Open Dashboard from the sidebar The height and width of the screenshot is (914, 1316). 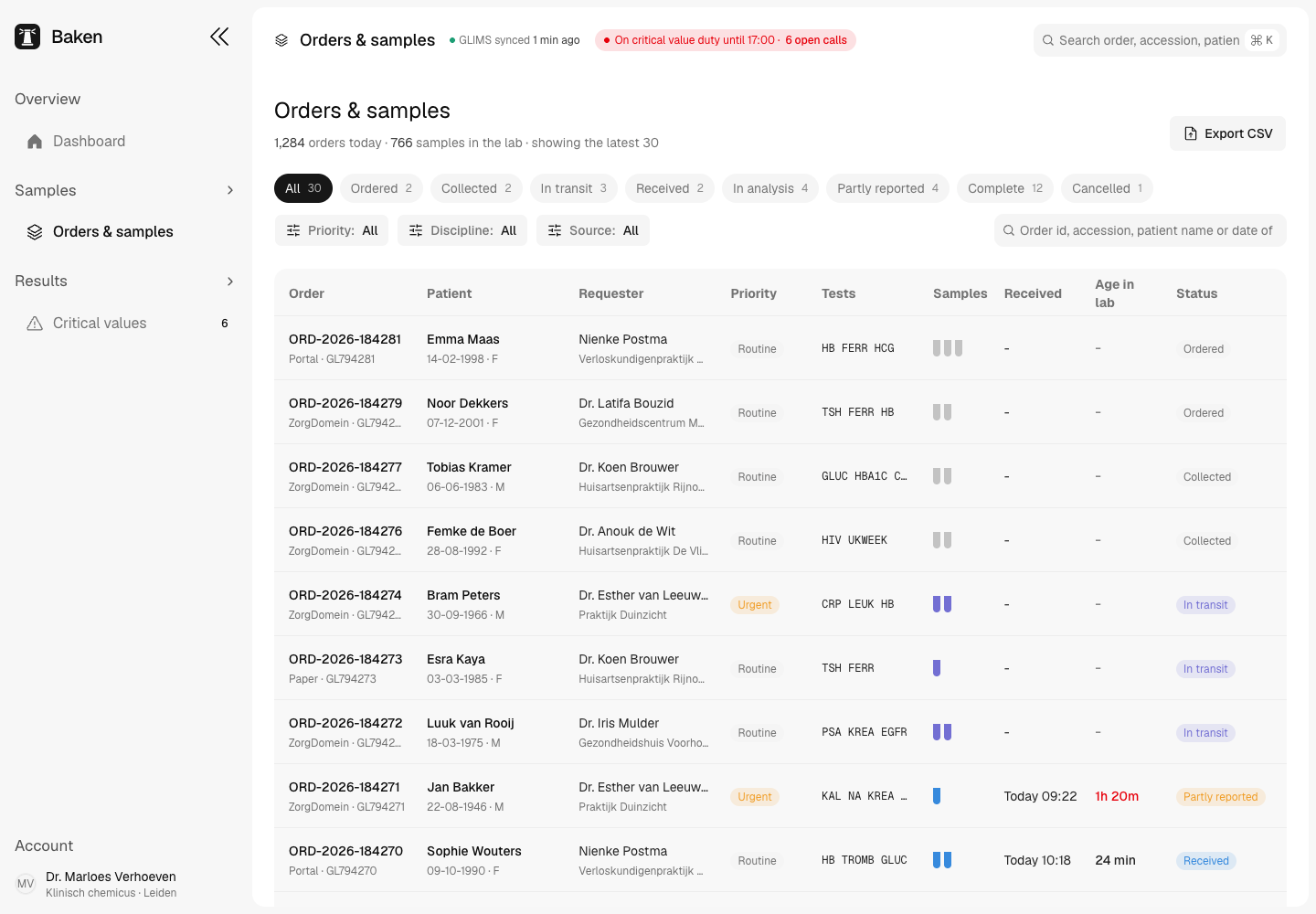126,141
